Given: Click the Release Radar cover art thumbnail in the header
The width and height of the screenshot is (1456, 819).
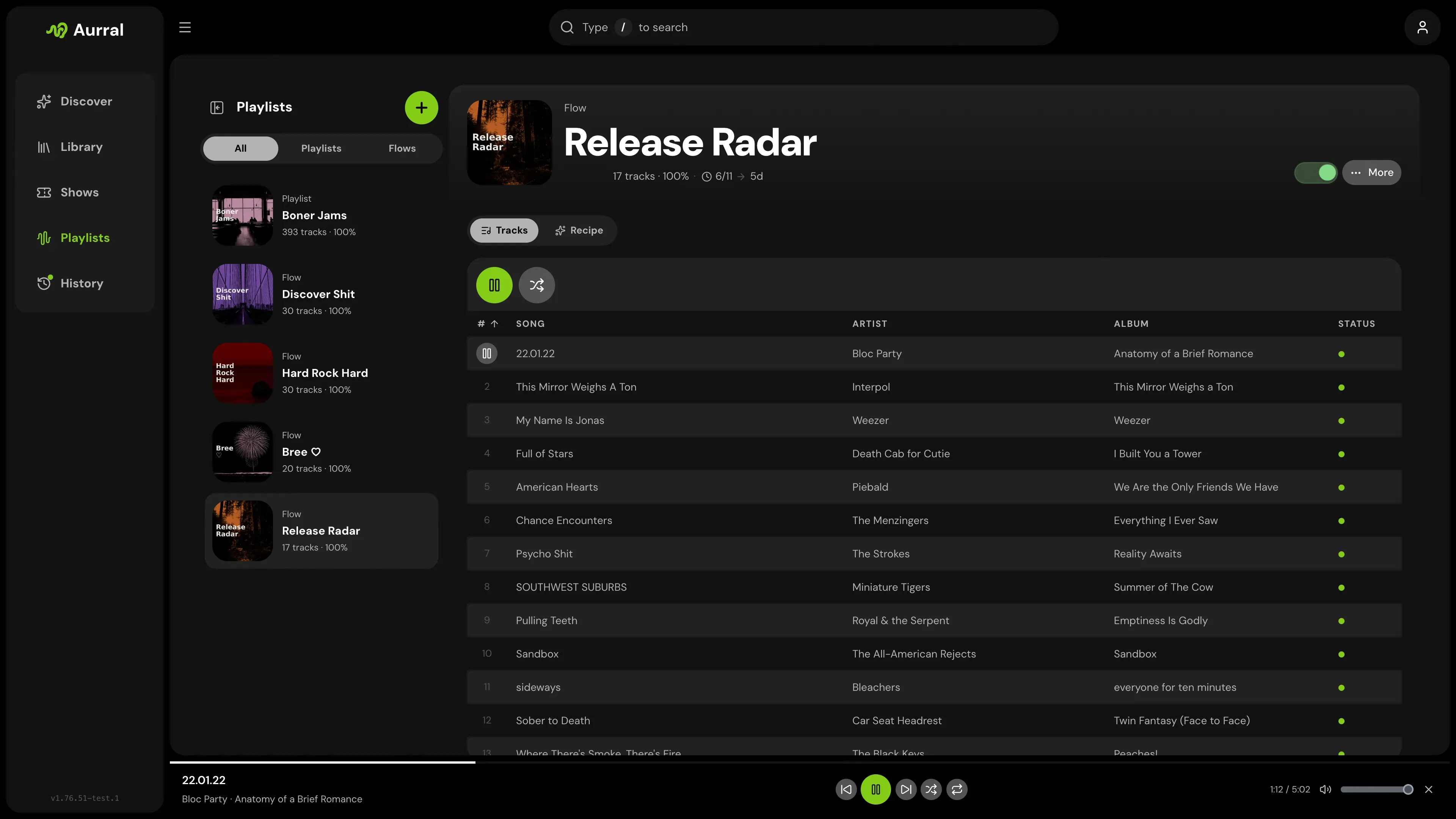Looking at the screenshot, I should (x=509, y=143).
